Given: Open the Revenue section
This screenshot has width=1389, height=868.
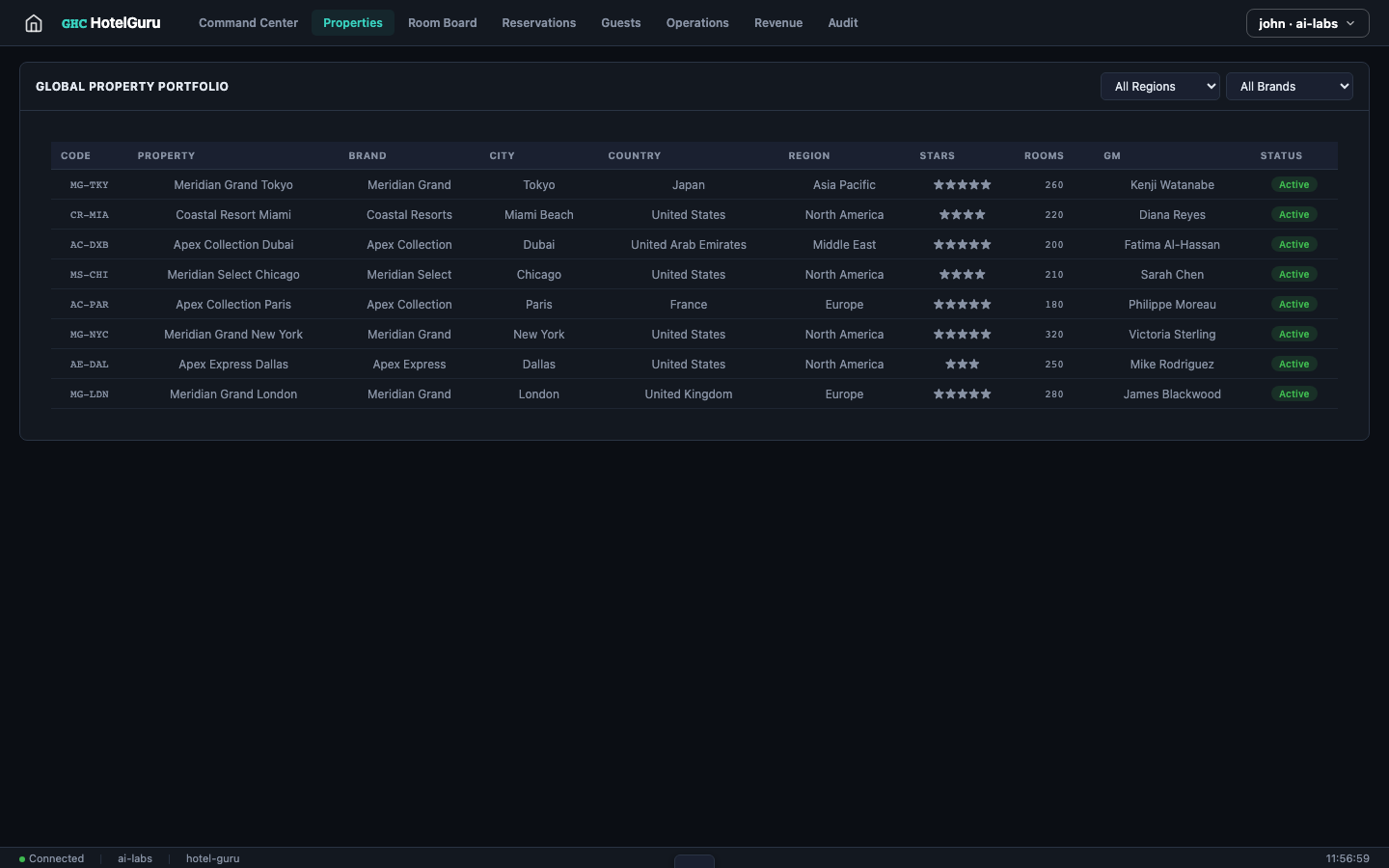Looking at the screenshot, I should coord(778,22).
